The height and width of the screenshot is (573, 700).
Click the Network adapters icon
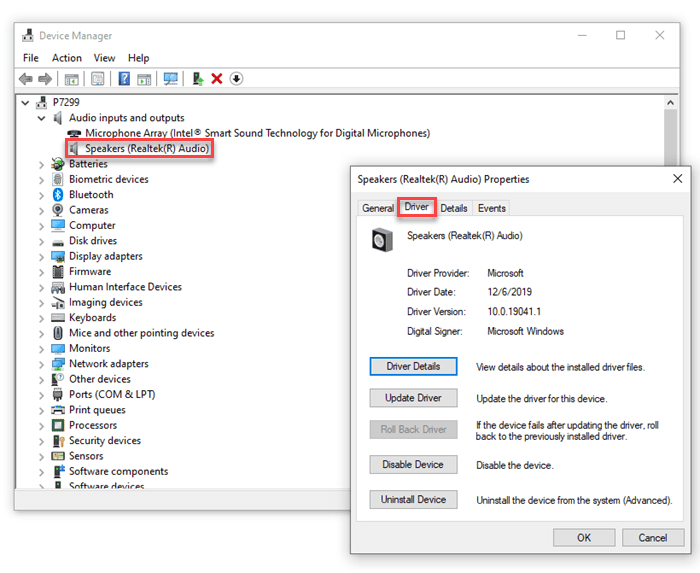pyautogui.click(x=58, y=364)
